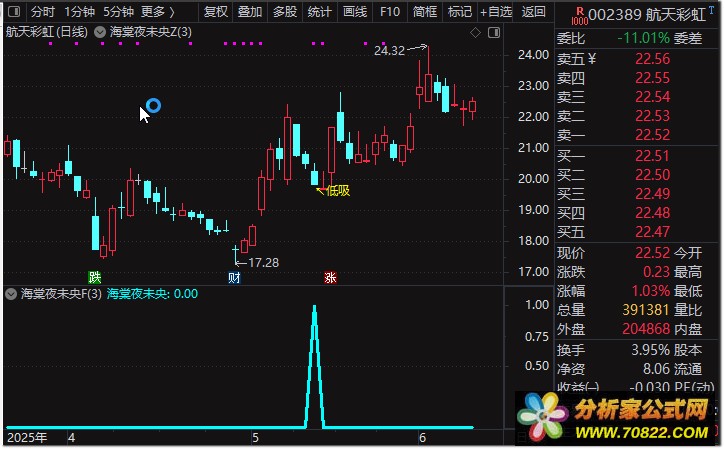Toggle the sidebar panel icon at top-left
Screen dimensions: 725x449
coord(14,12)
